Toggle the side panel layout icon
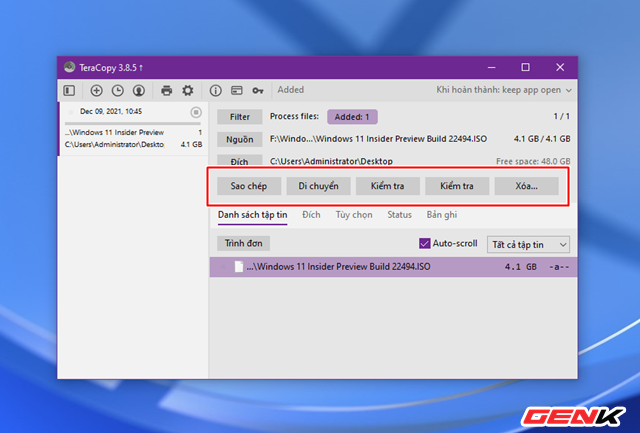Screen dimensions: 640x433 [69, 90]
